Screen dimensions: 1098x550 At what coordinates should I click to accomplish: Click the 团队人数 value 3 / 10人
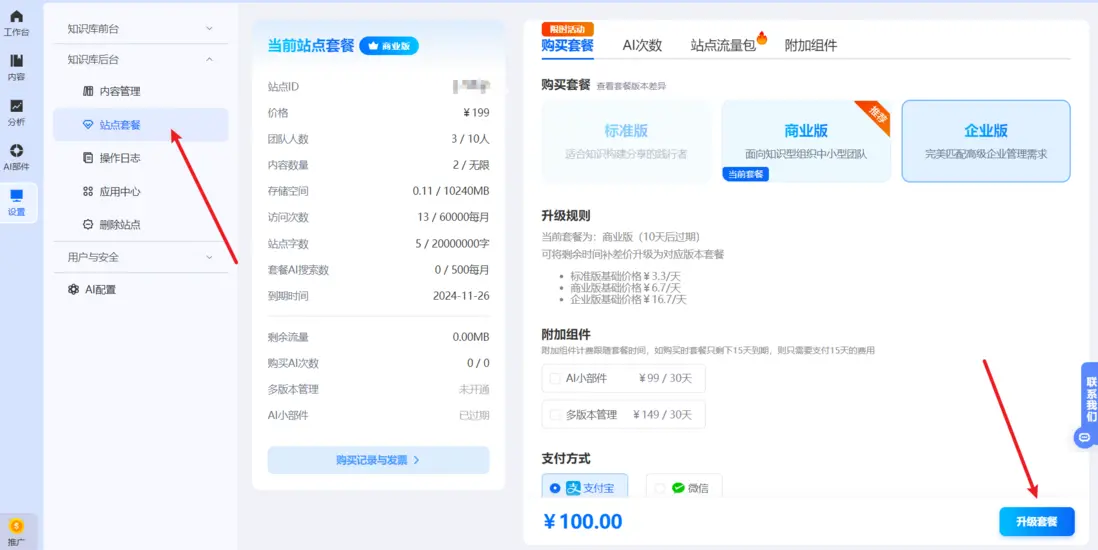click(470, 139)
